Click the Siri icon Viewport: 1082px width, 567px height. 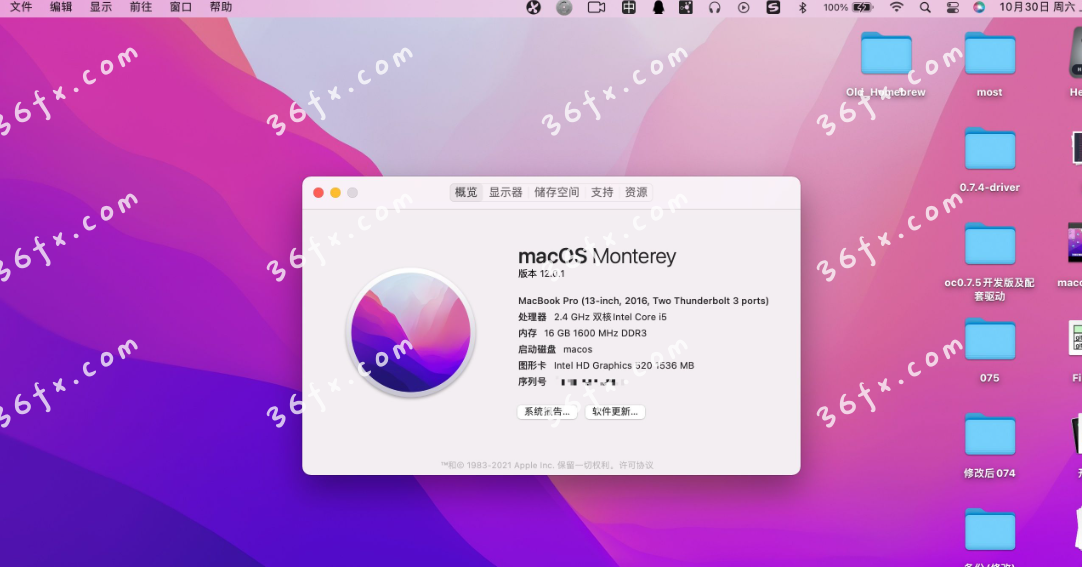coord(978,8)
